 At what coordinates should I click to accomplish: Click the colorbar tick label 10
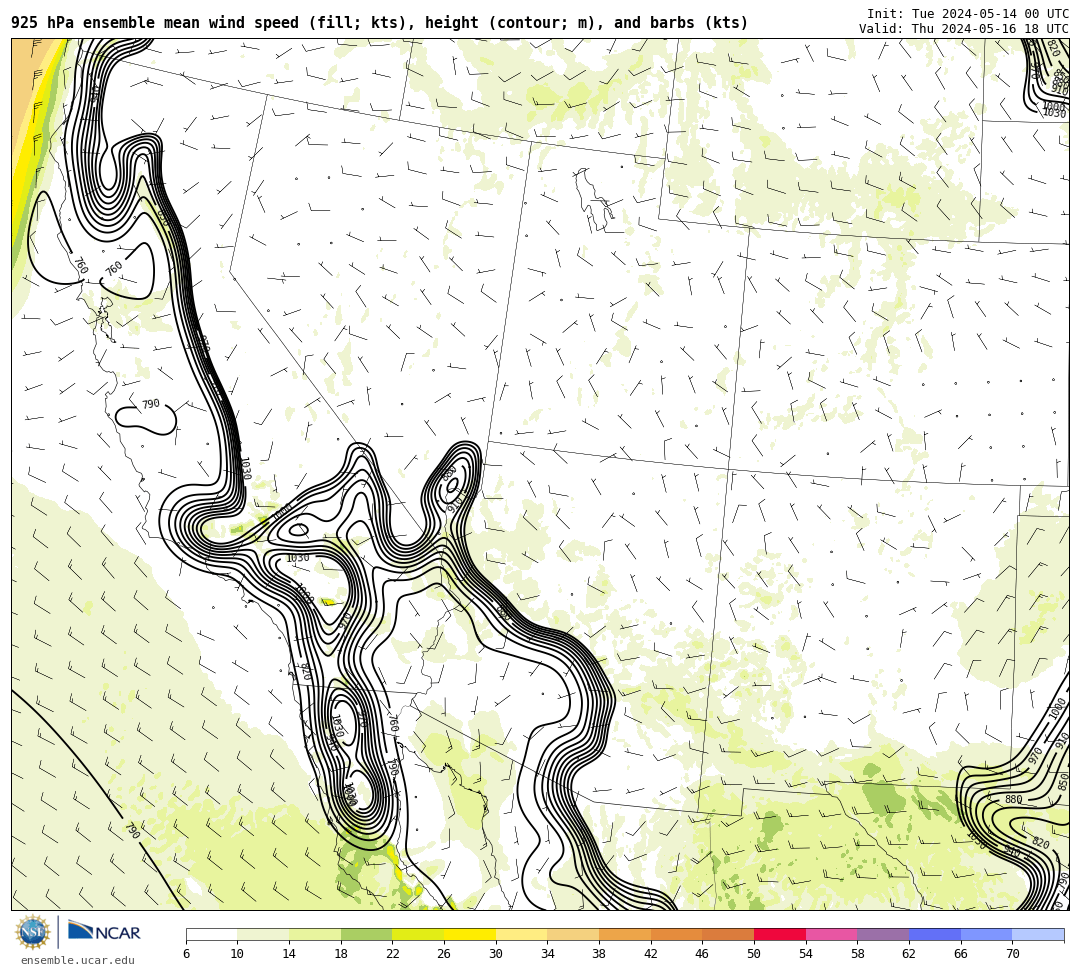click(237, 954)
